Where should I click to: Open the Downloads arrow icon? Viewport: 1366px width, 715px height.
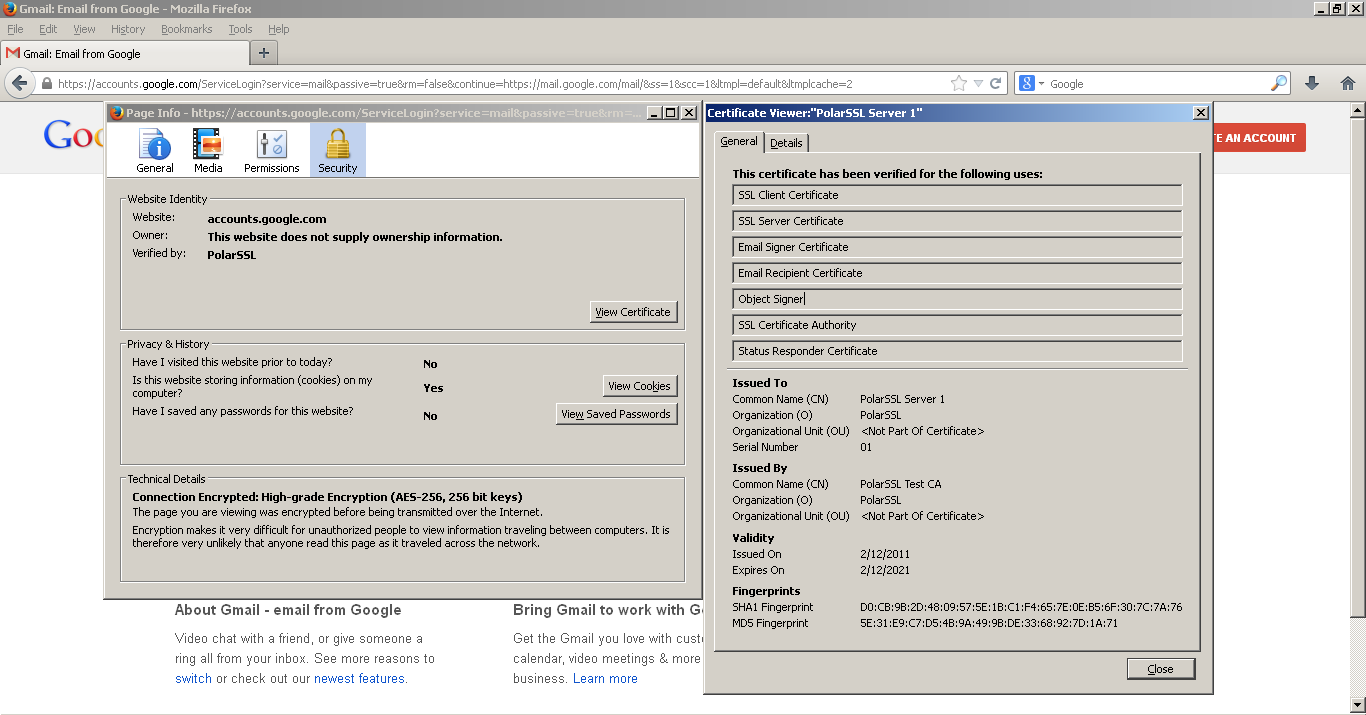[x=1312, y=84]
